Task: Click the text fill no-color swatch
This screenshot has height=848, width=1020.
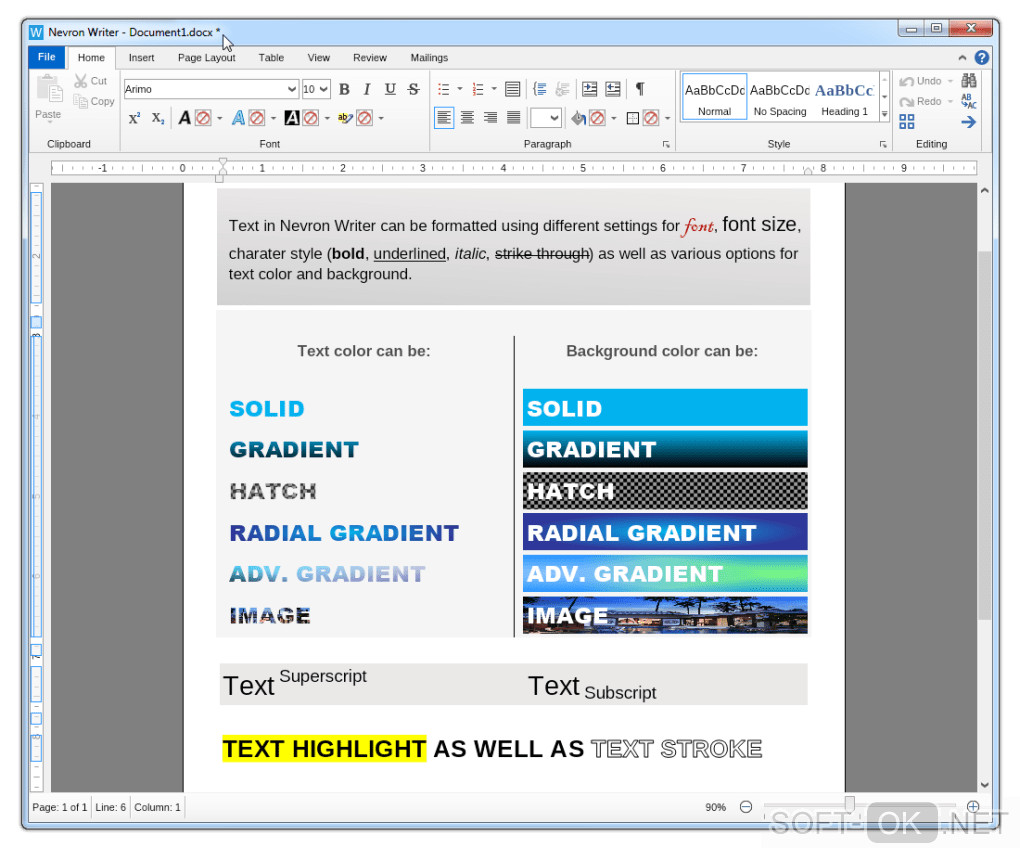Action: click(x=204, y=118)
